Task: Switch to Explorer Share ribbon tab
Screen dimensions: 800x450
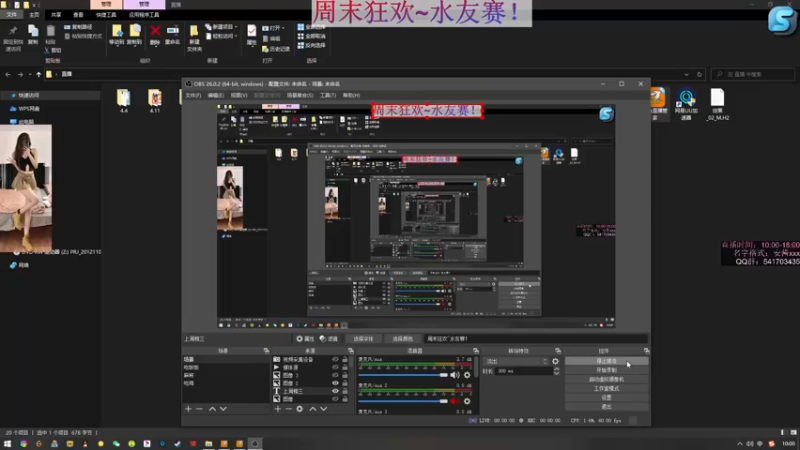Action: click(56, 15)
